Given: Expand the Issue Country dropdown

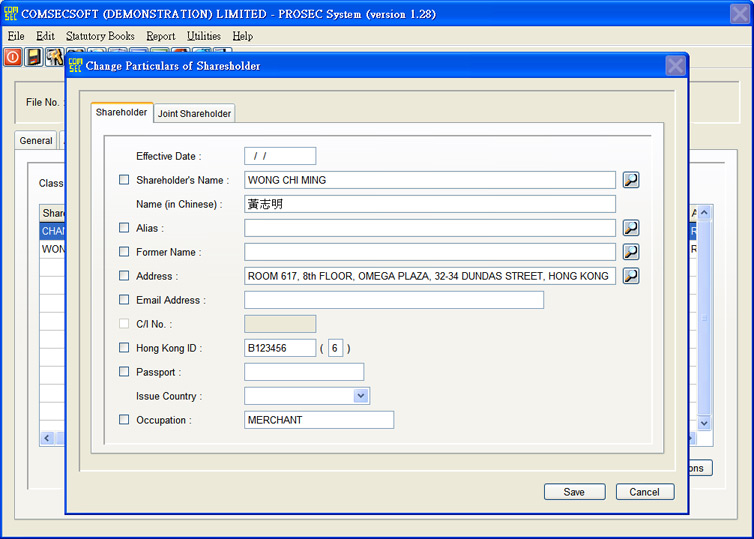Looking at the screenshot, I should click(x=361, y=396).
